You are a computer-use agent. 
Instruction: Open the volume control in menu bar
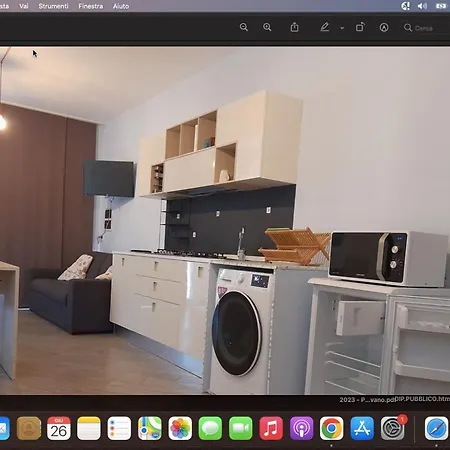coord(422,6)
